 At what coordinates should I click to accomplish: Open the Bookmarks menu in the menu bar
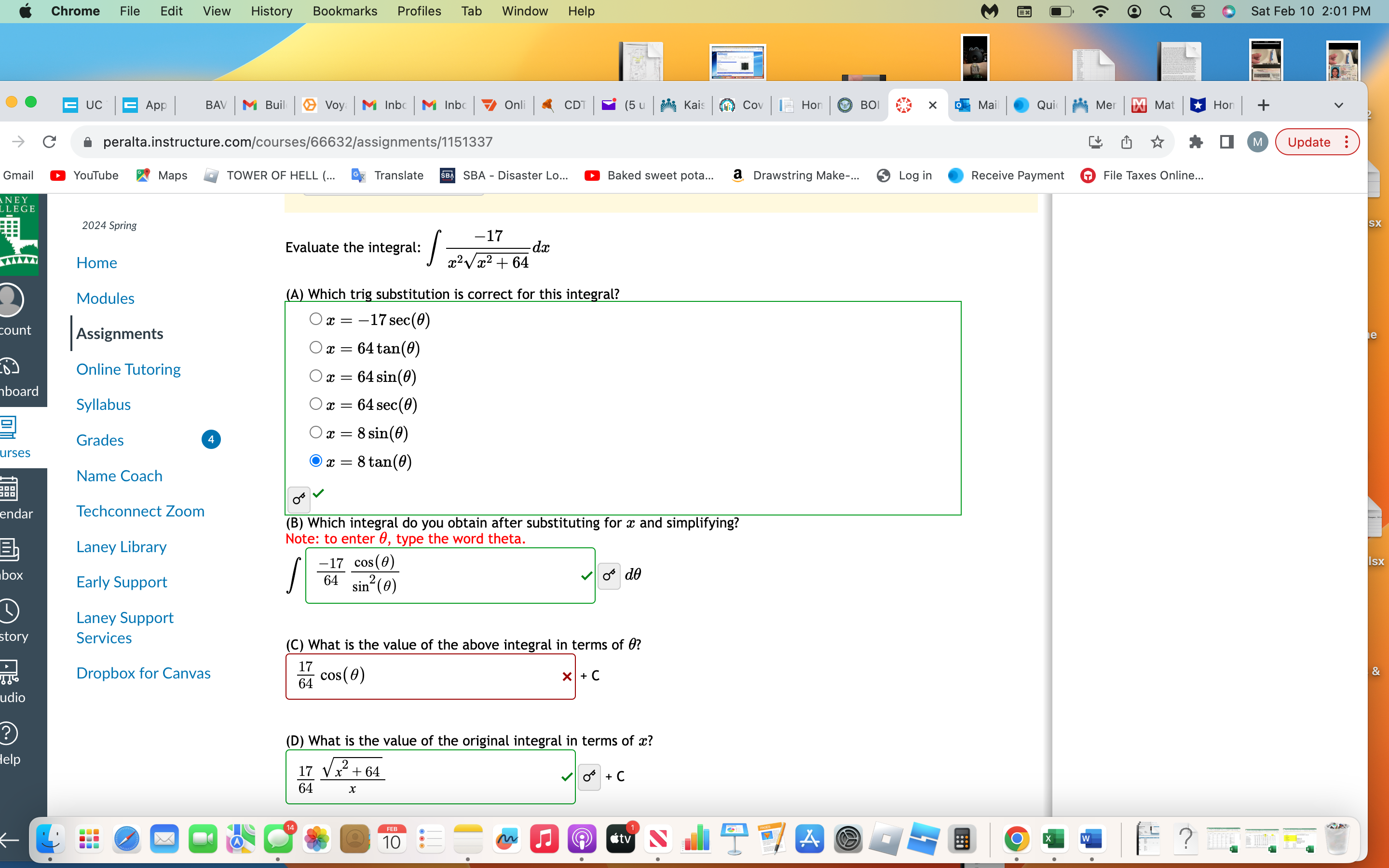(344, 11)
